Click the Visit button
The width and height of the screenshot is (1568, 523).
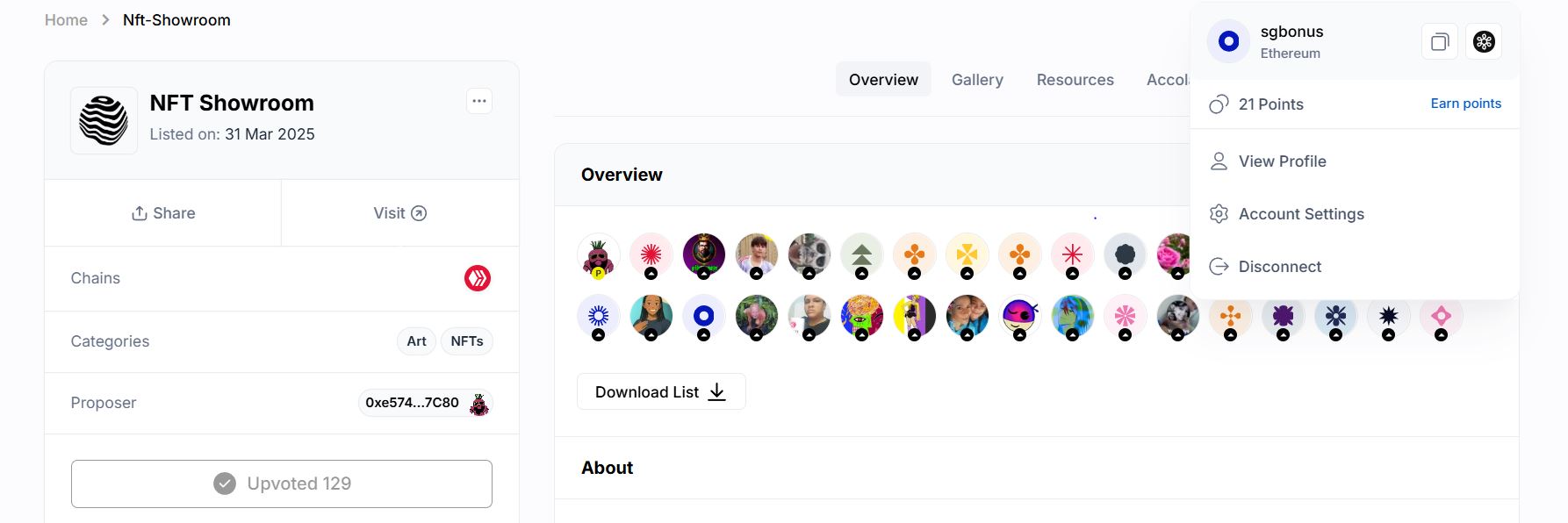point(400,213)
